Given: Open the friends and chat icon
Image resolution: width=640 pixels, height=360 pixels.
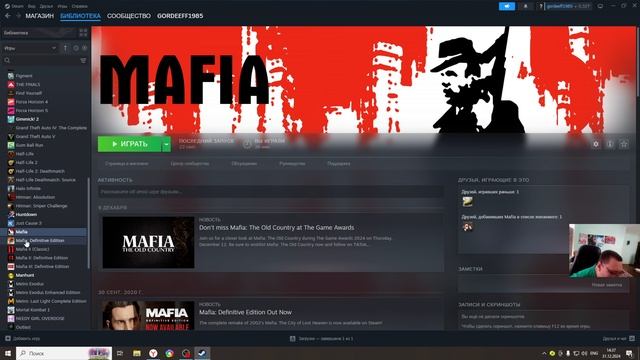Looking at the screenshot, I should [x=632, y=338].
